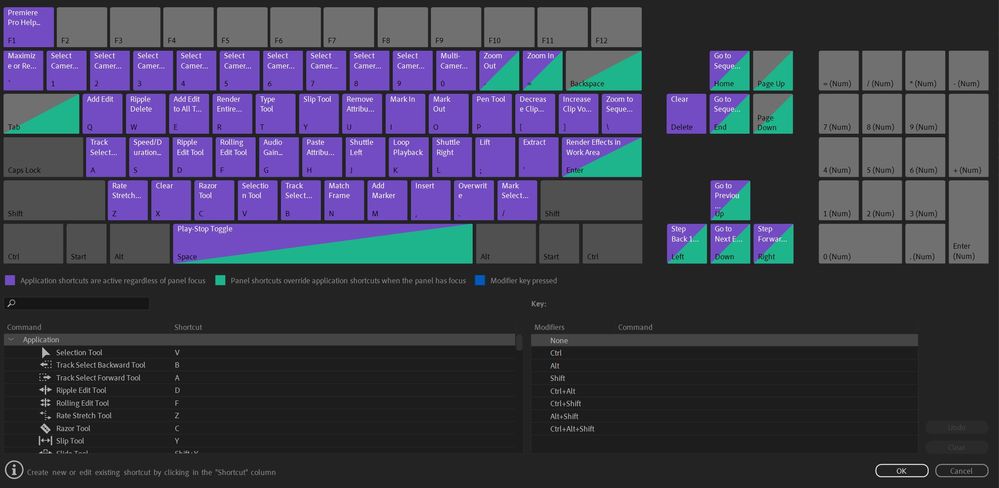Select the Ctrl+Alt modifier row
Screen dimensions: 999x488
pyautogui.click(x=724, y=391)
